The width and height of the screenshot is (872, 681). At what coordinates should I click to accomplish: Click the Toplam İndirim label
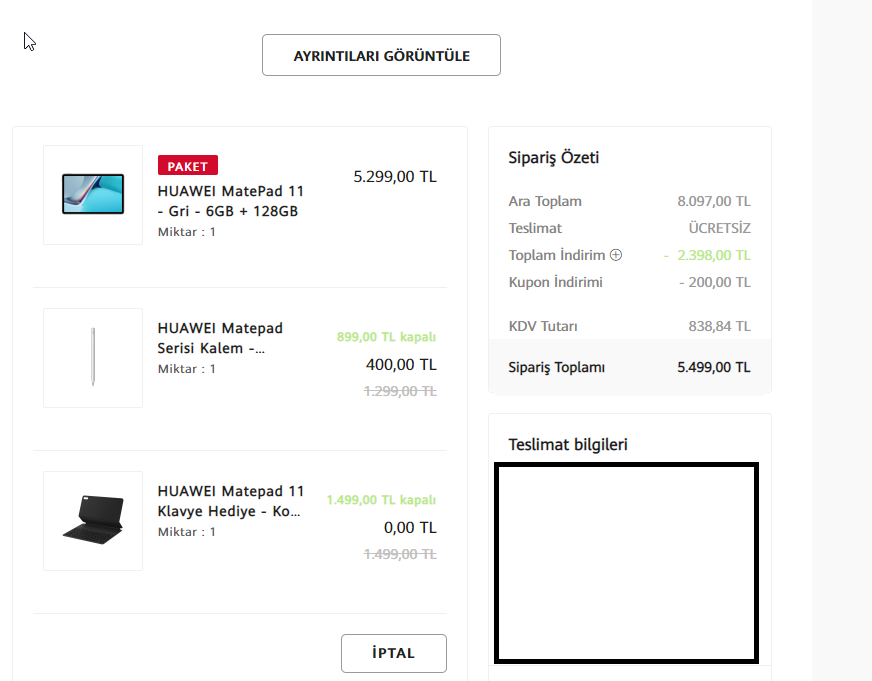557,255
